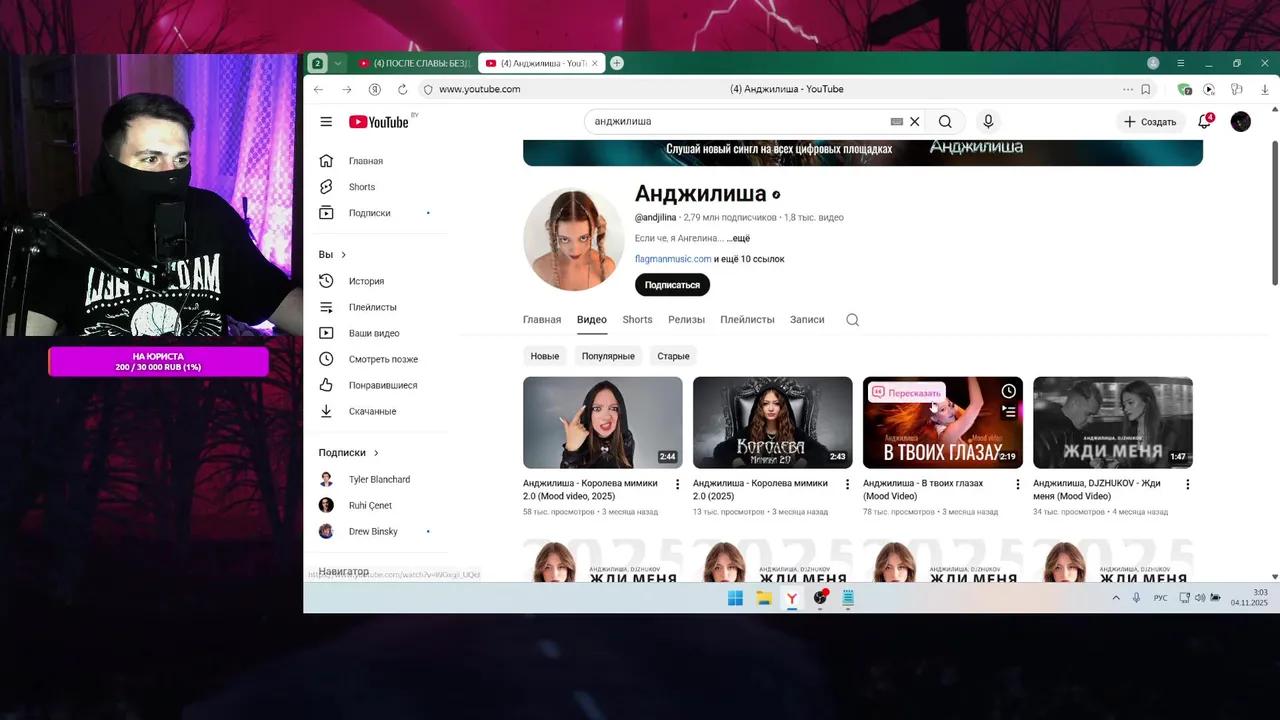Switch to the ПОСЛЕ СЛАВЫ browser tab
1280x720 pixels.
(x=413, y=63)
